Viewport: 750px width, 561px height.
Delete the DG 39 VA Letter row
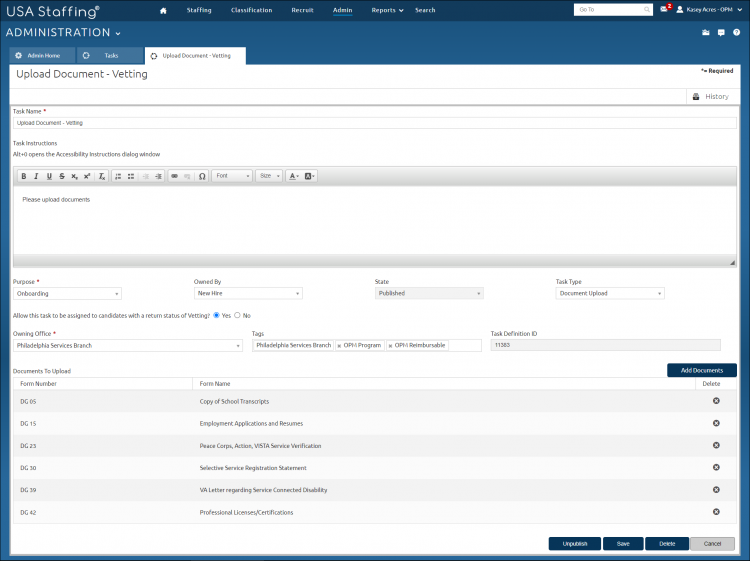(716, 490)
